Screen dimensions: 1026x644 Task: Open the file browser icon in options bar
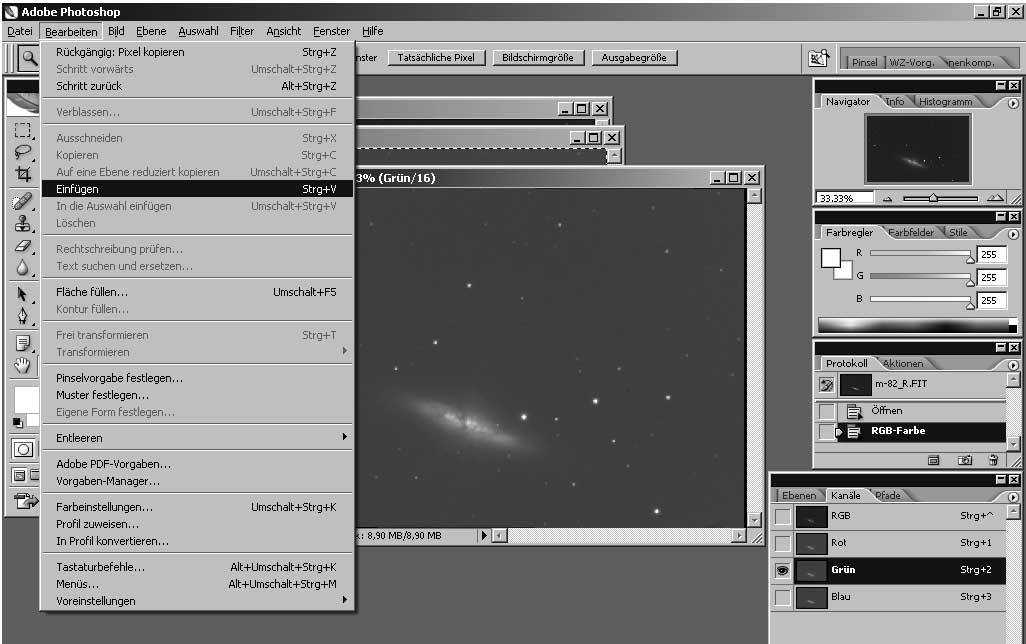819,58
